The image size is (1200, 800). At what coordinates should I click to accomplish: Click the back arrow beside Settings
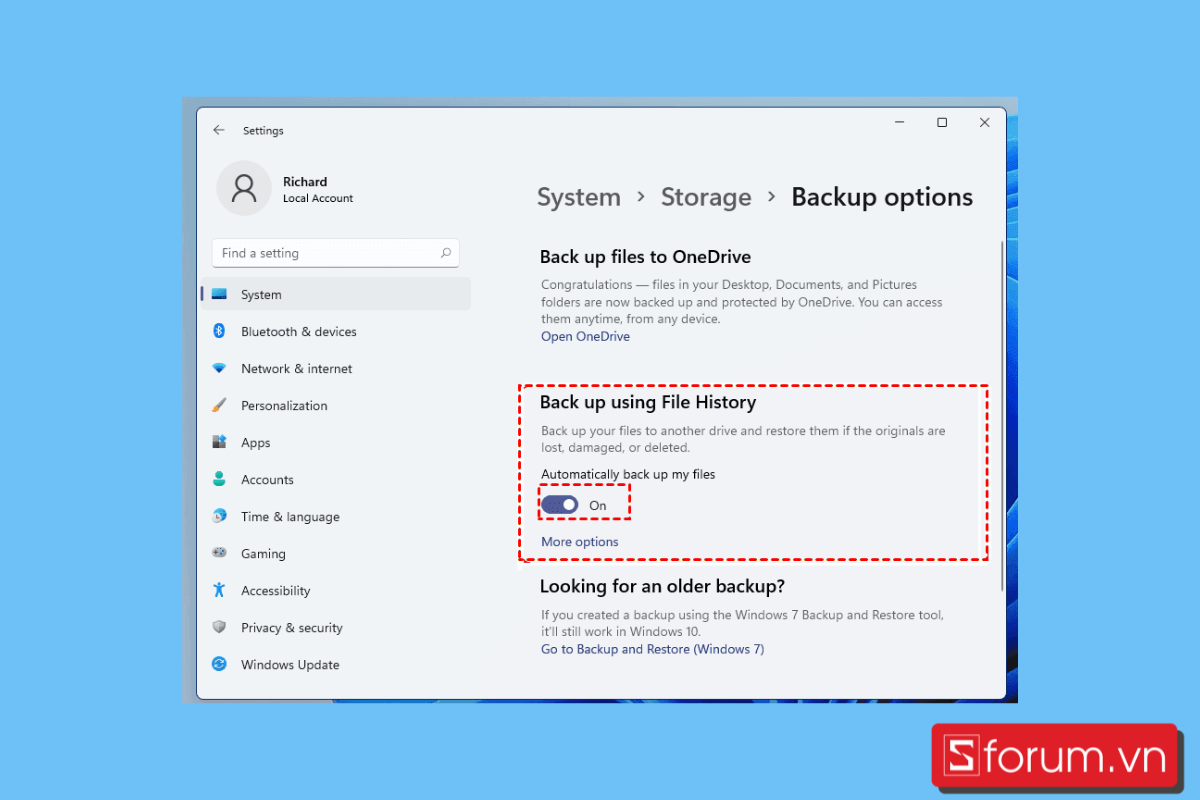[x=219, y=130]
